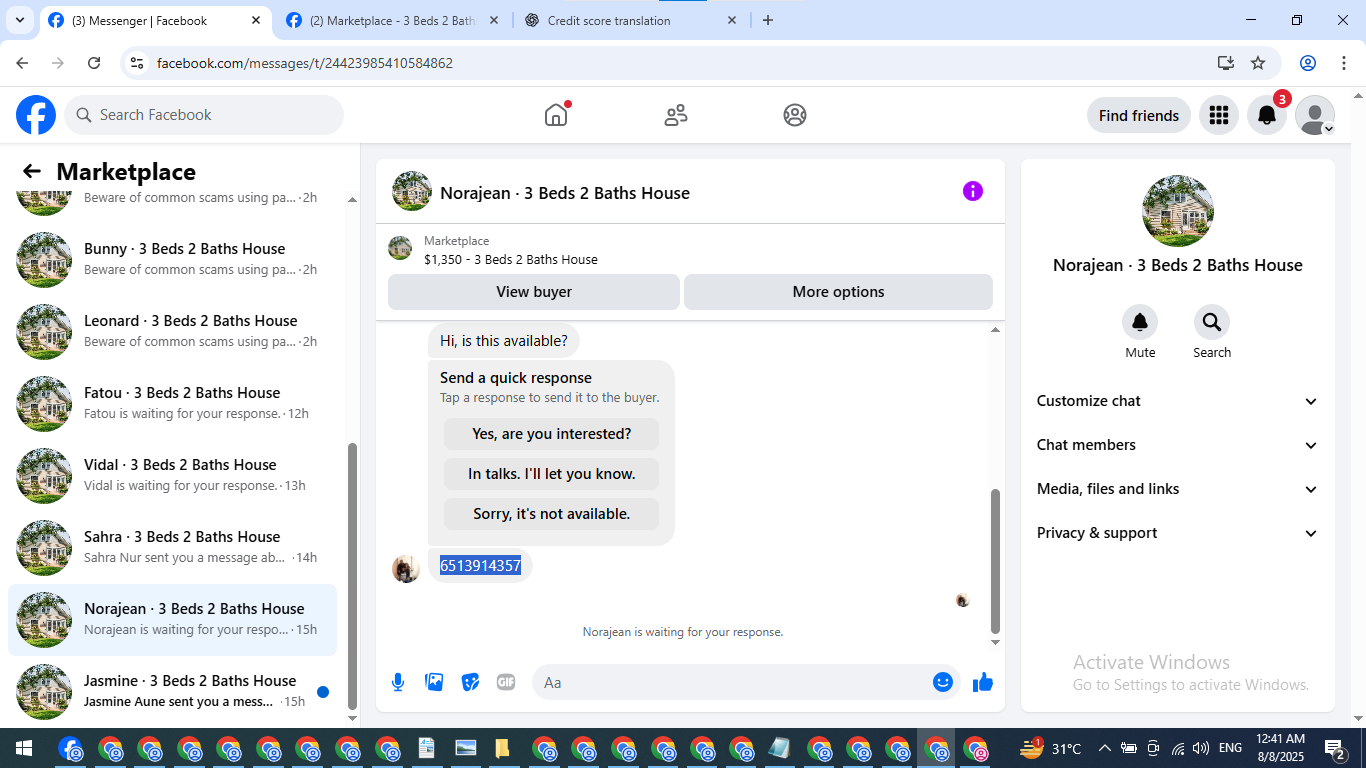The width and height of the screenshot is (1366, 768).
Task: Open a new browser tab
Action: pyautogui.click(x=768, y=20)
